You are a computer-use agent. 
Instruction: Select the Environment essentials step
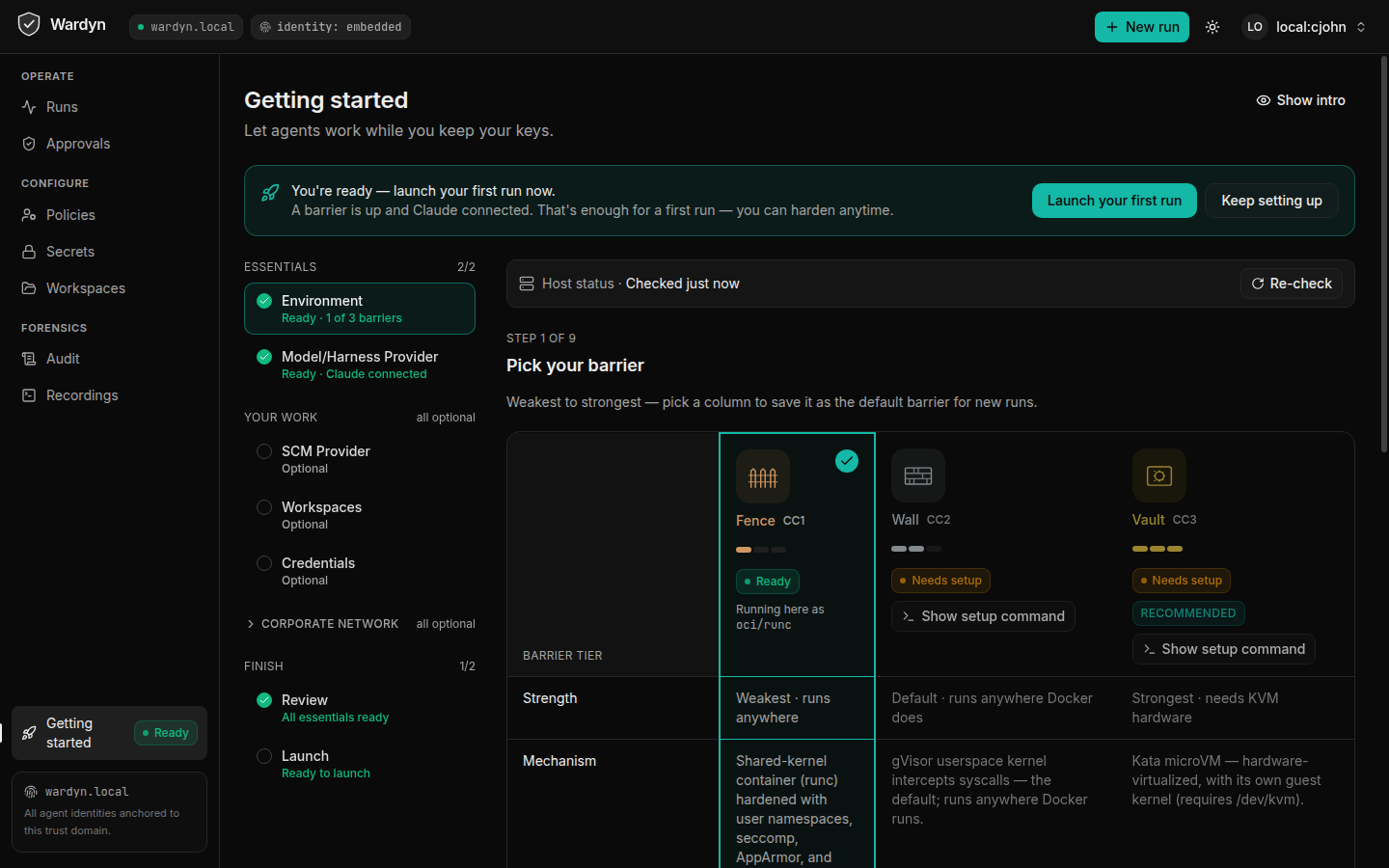pyautogui.click(x=360, y=309)
